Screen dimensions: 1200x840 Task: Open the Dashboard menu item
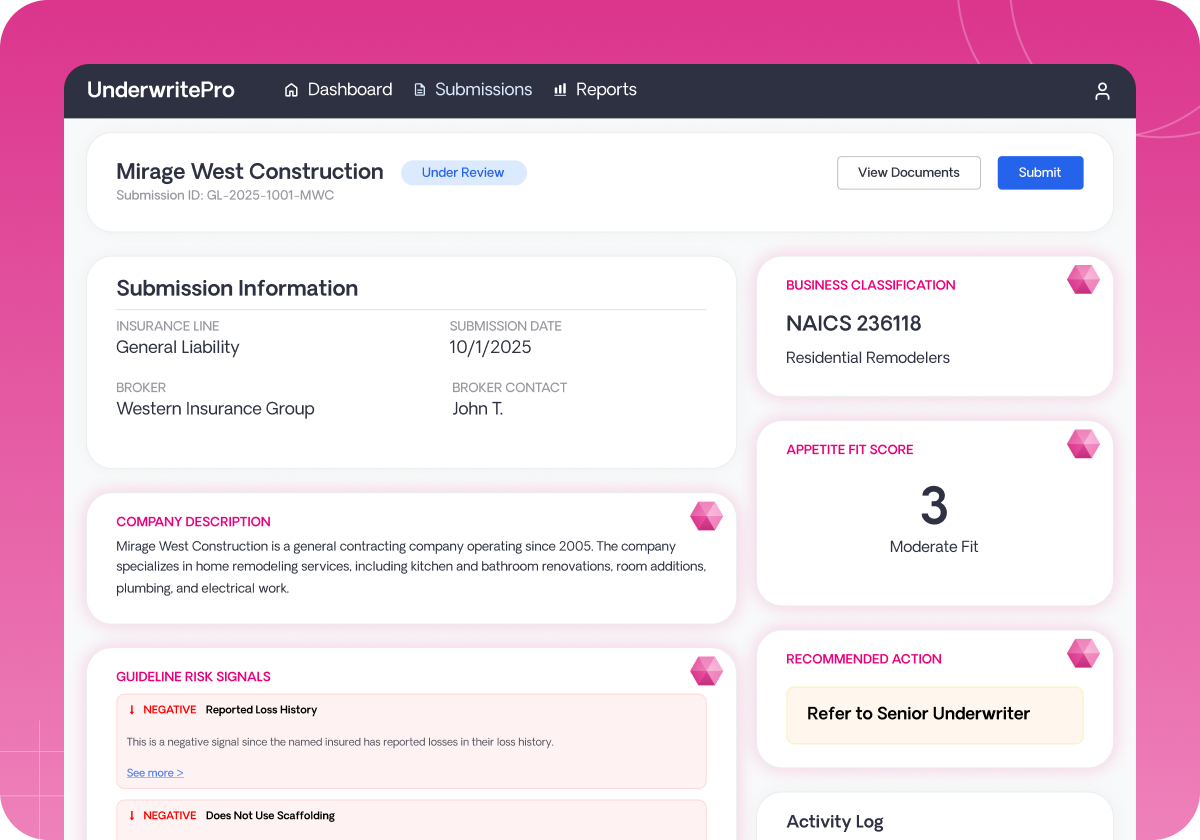coord(349,89)
